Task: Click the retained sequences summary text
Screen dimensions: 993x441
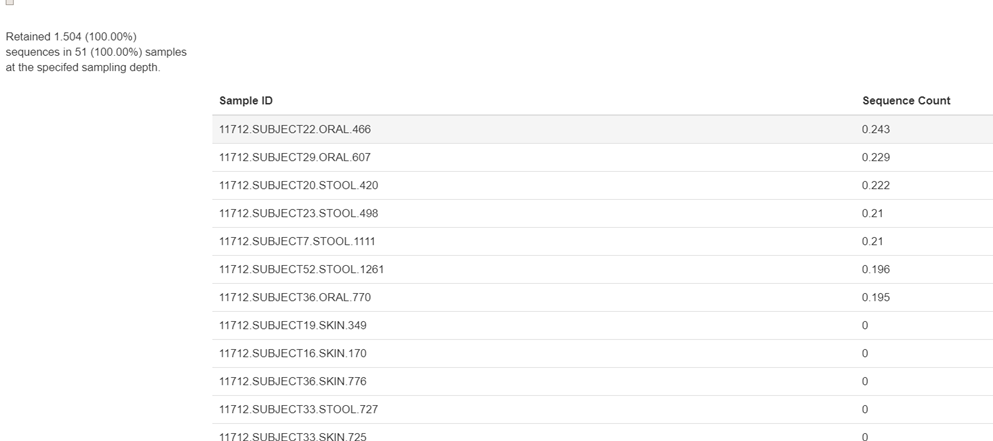Action: 96,52
